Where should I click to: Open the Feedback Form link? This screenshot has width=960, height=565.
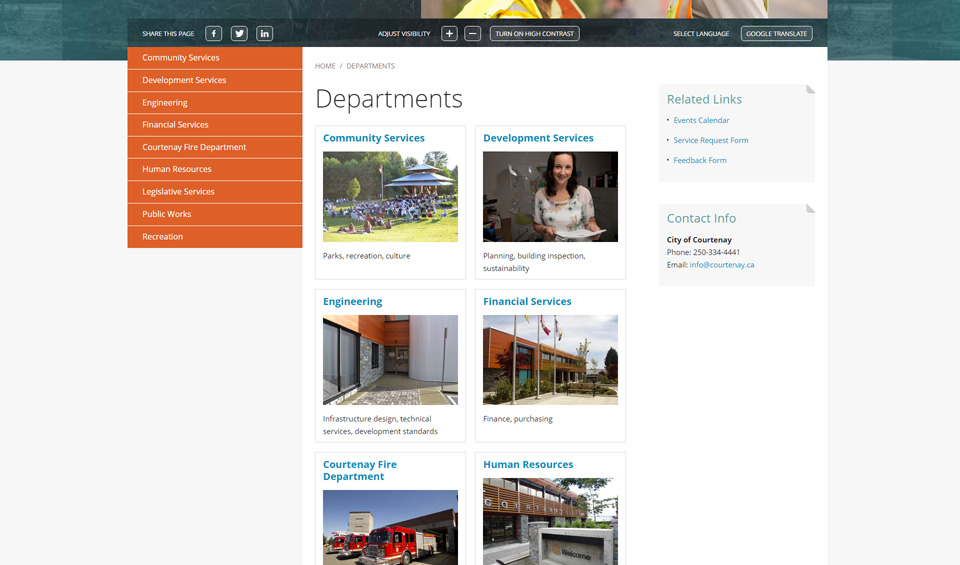[x=700, y=161]
